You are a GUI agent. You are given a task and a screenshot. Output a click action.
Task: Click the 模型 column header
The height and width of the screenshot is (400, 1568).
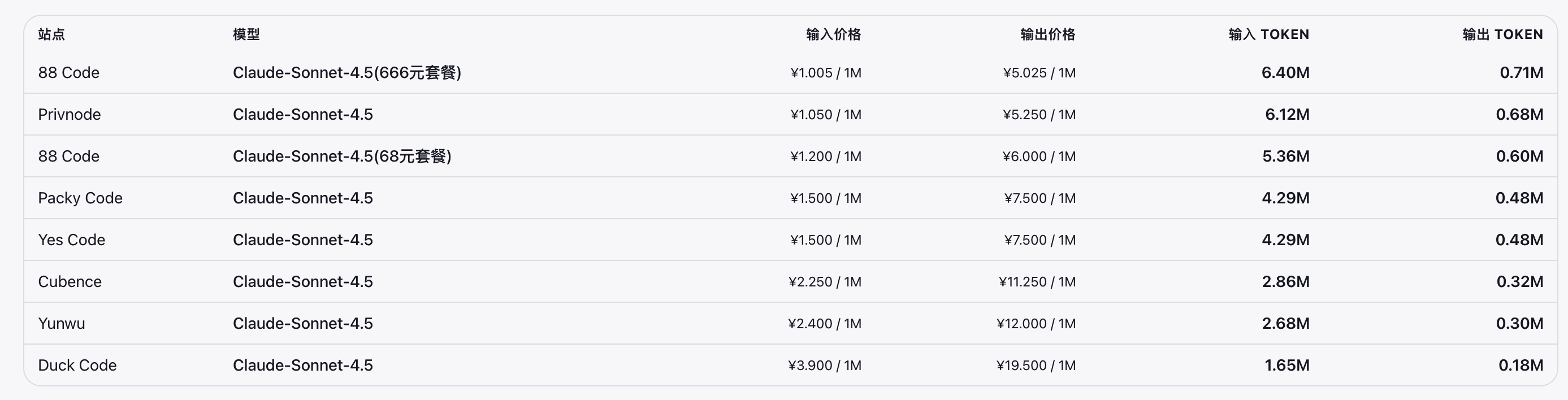coord(246,34)
